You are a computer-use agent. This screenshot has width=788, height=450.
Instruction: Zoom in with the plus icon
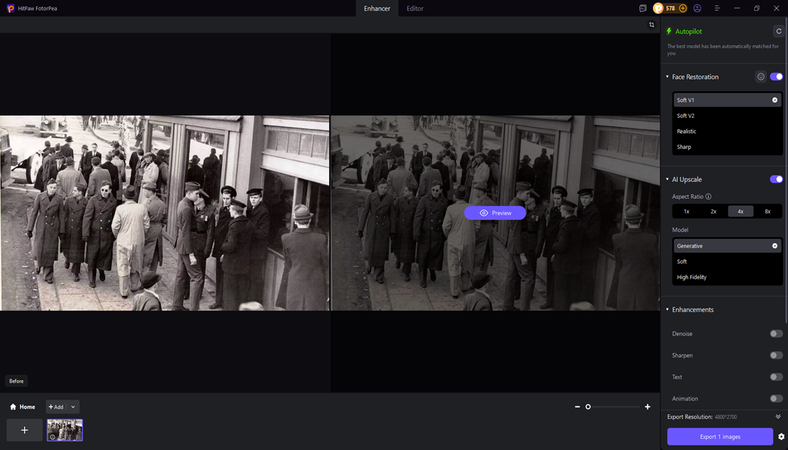click(x=647, y=407)
